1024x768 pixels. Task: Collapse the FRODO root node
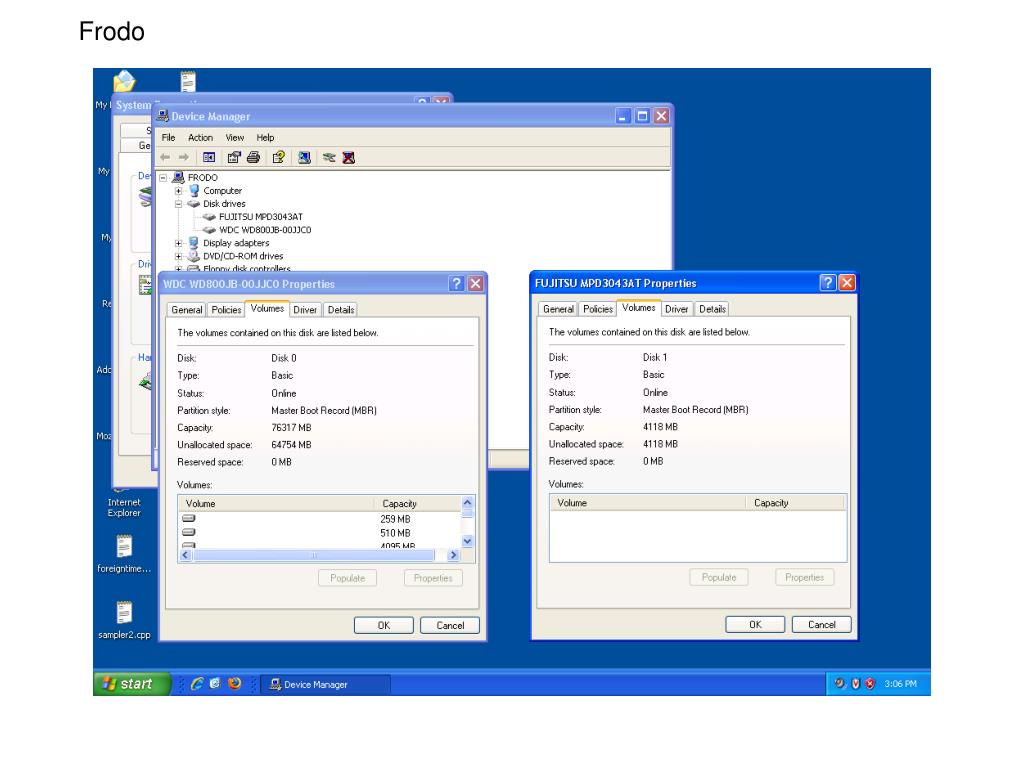[163, 178]
